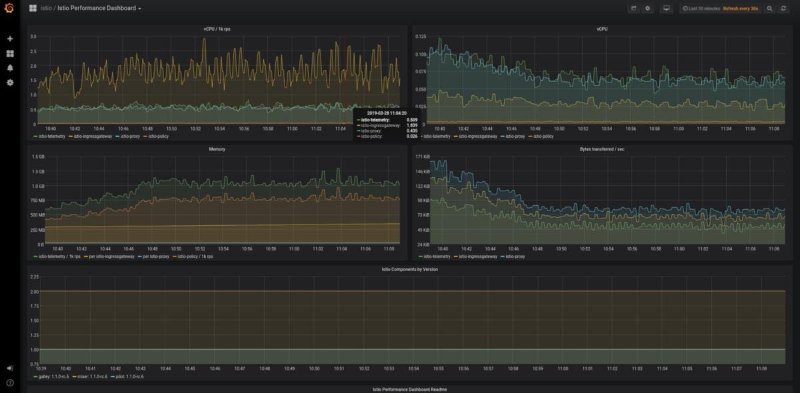The height and width of the screenshot is (393, 800).
Task: Open the Create plus menu in sidebar
Action: coord(10,39)
